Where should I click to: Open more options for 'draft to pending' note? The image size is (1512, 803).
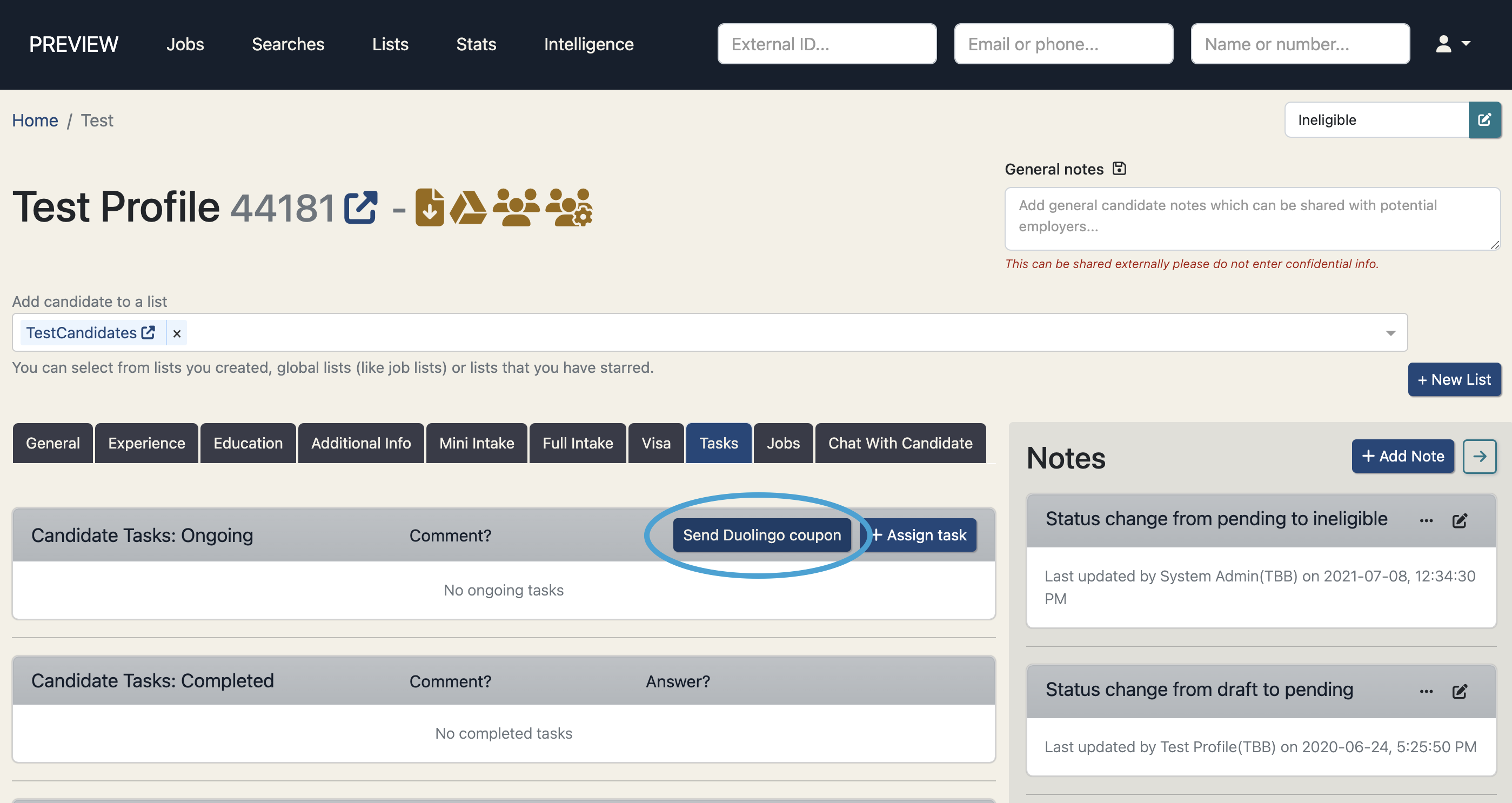tap(1426, 692)
